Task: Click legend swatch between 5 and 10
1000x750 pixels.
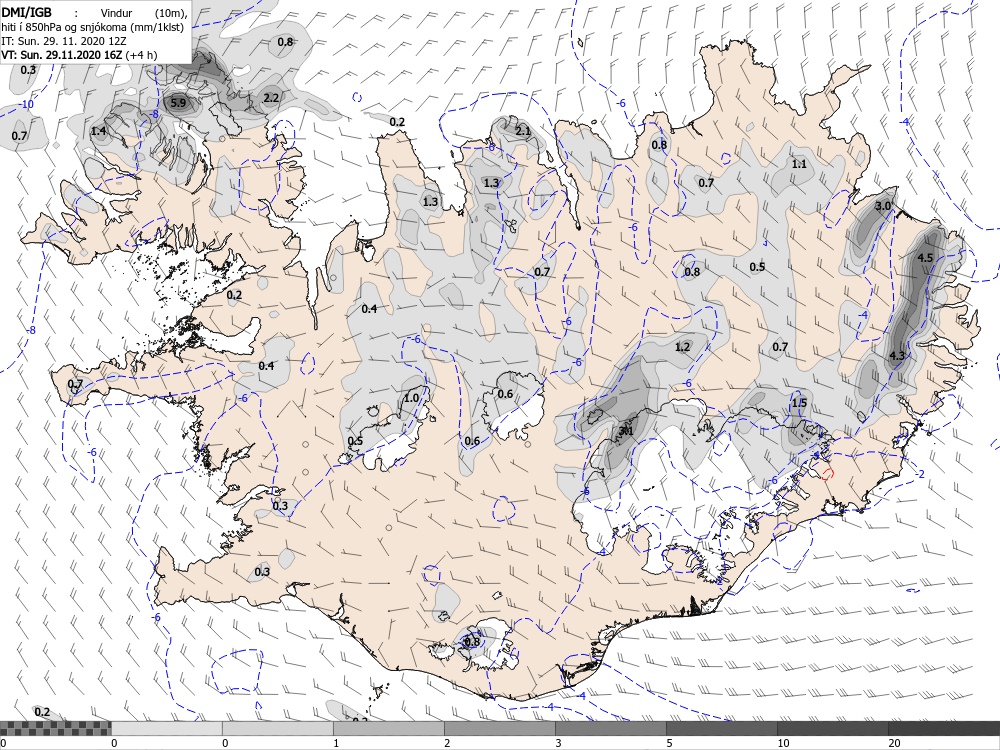Action: pyautogui.click(x=721, y=728)
